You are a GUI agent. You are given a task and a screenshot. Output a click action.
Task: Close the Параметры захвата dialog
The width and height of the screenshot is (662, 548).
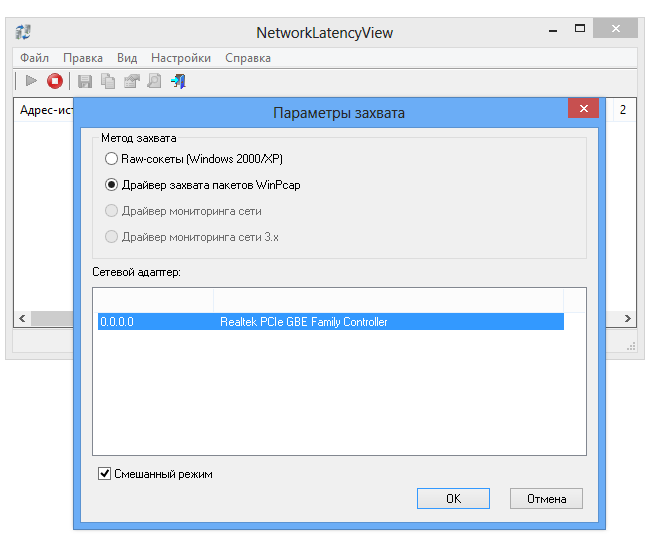point(583,109)
